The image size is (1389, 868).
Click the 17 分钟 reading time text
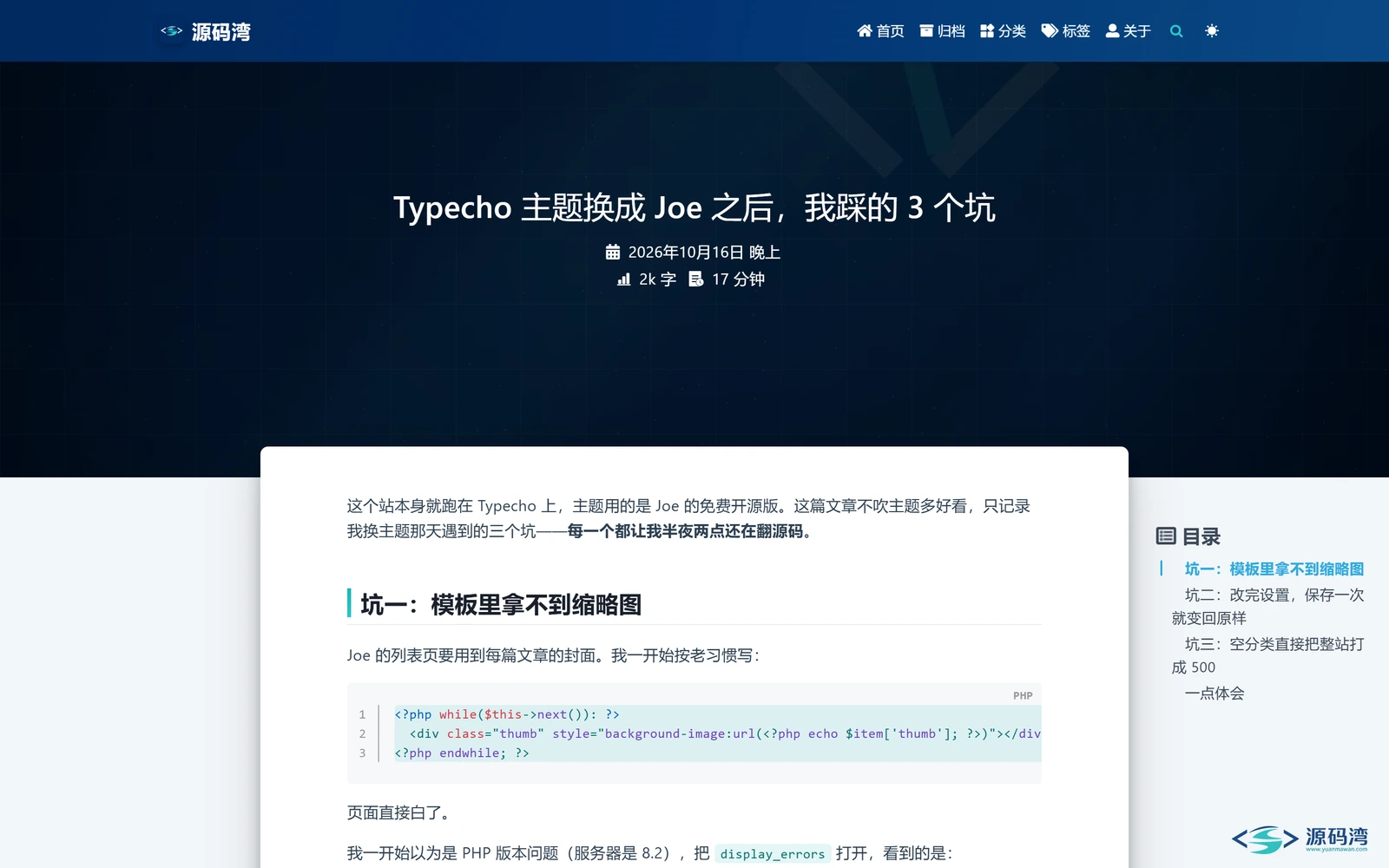[739, 279]
